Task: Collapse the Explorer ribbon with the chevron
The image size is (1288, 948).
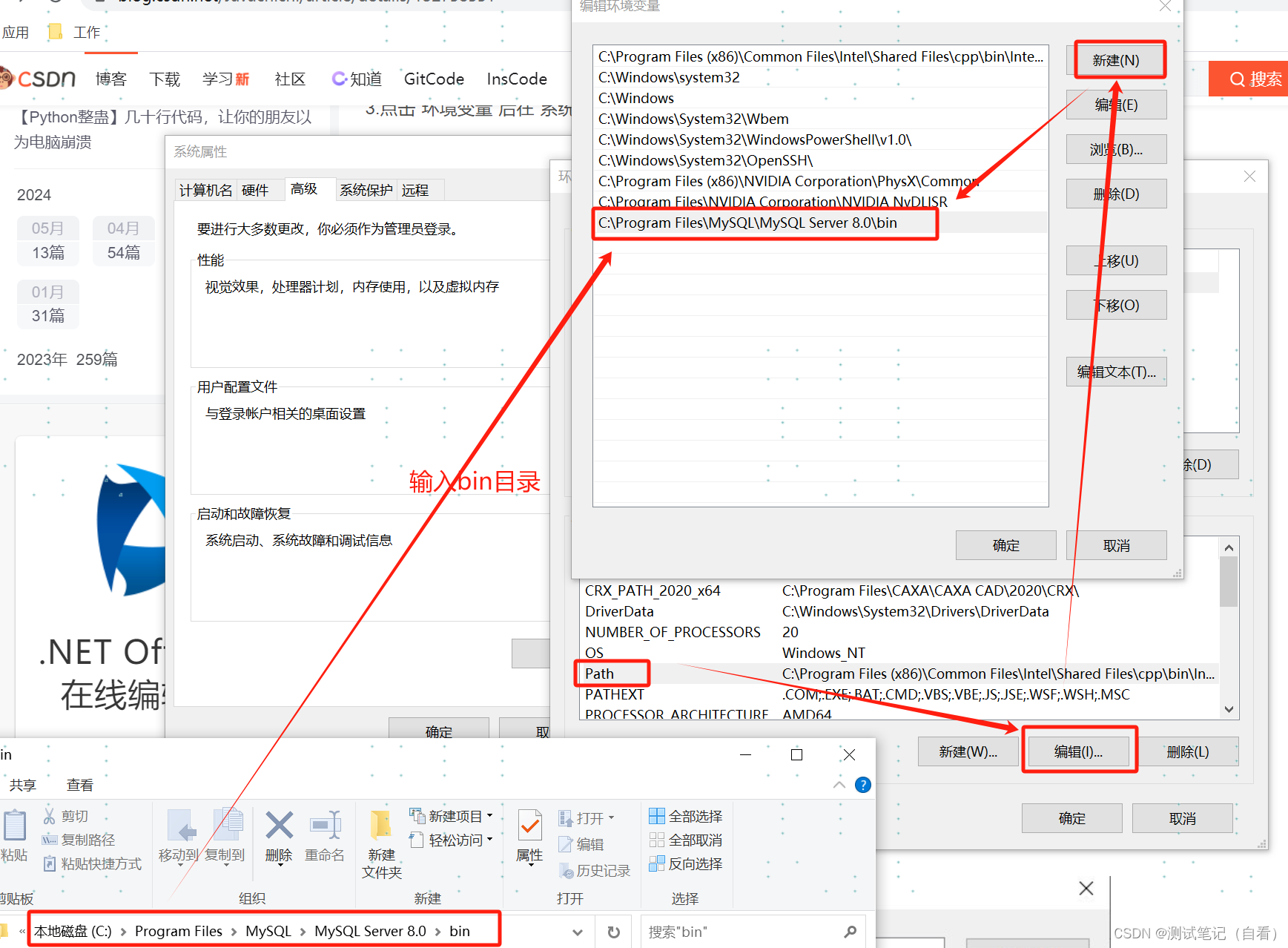Action: coord(839,785)
